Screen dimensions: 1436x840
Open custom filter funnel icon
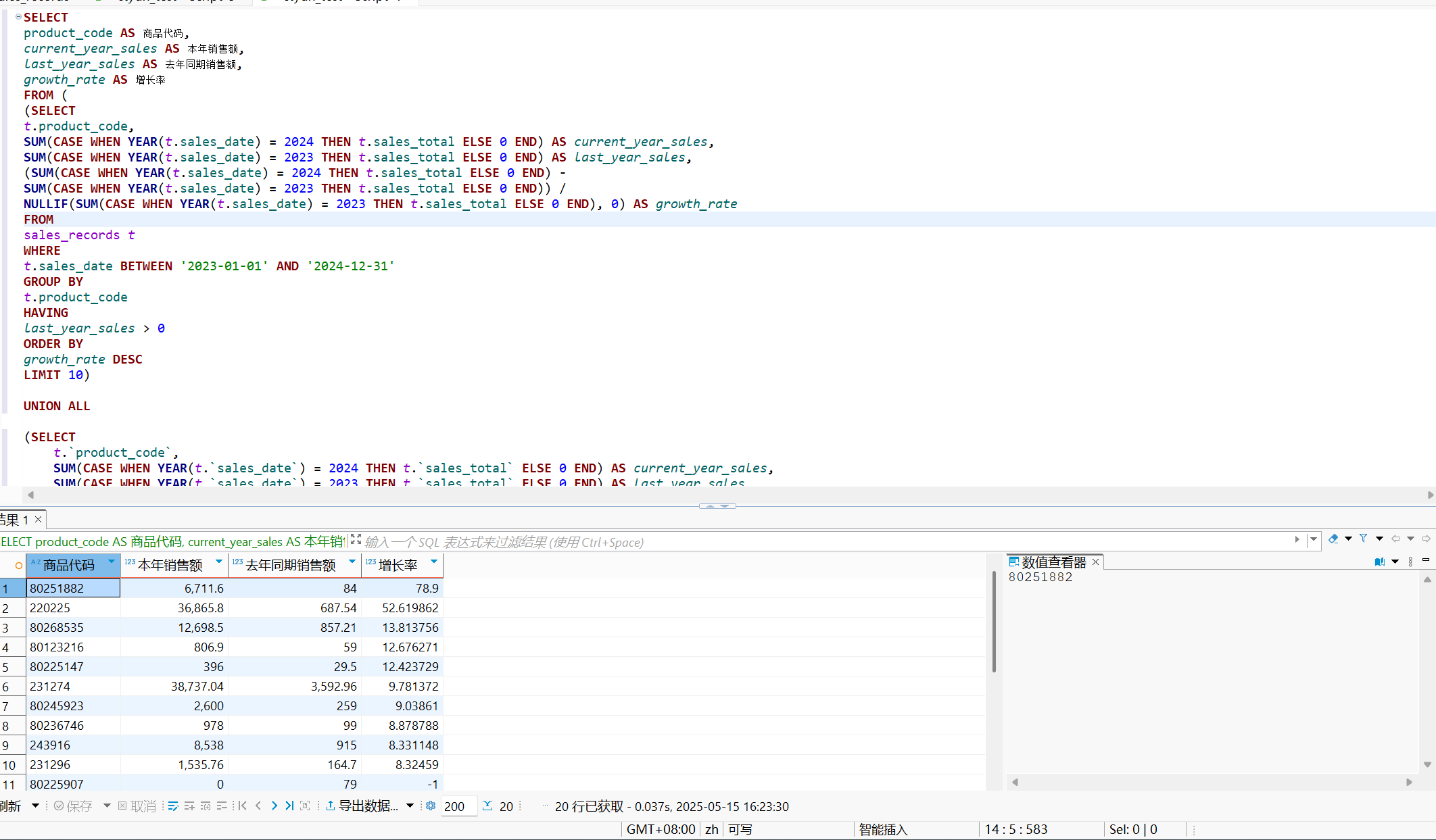[1364, 539]
